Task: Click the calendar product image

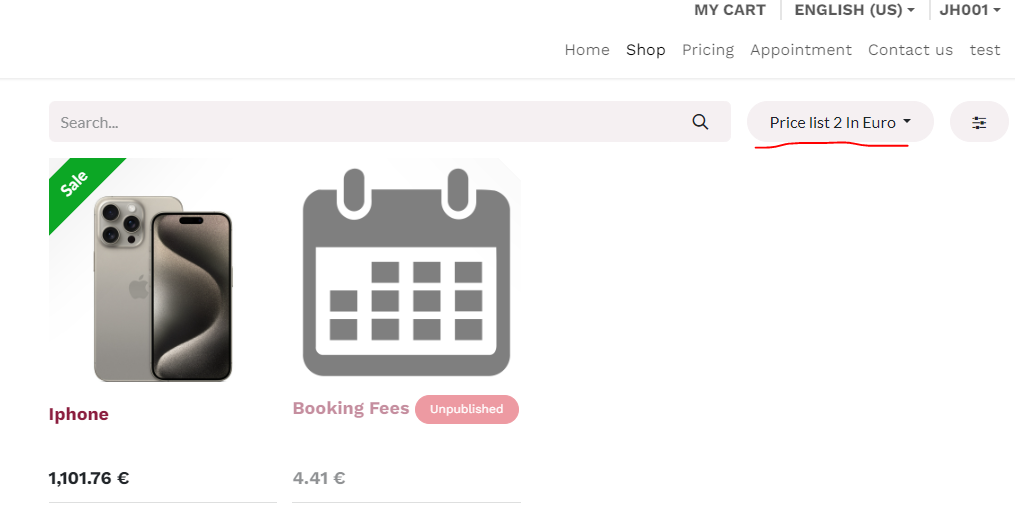Action: coord(407,273)
